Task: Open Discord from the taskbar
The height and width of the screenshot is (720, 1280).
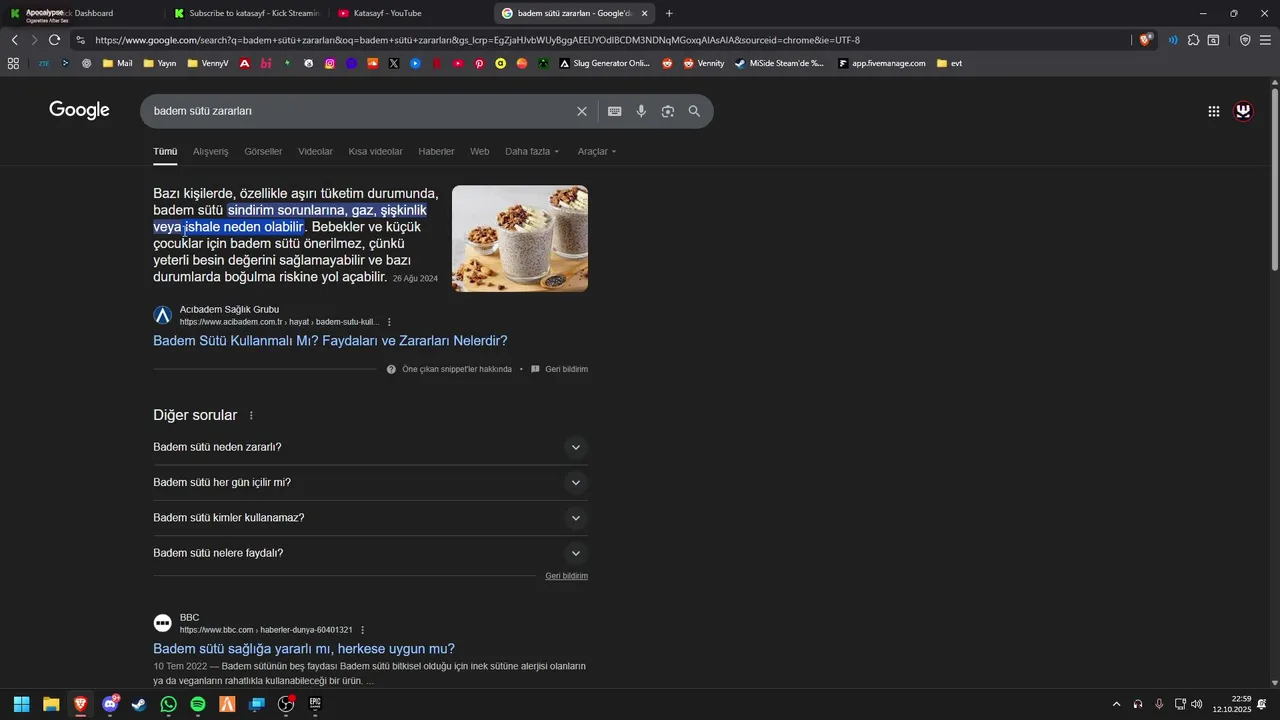Action: (110, 704)
